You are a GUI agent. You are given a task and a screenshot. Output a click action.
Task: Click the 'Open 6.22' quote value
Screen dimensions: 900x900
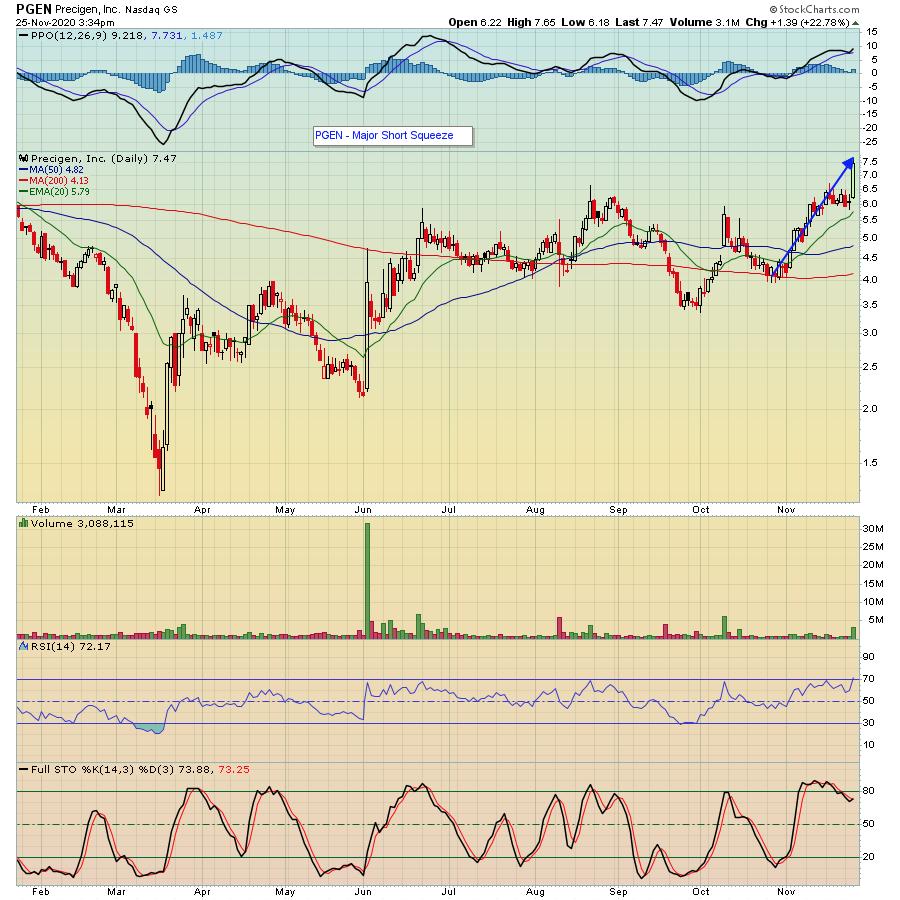(475, 22)
